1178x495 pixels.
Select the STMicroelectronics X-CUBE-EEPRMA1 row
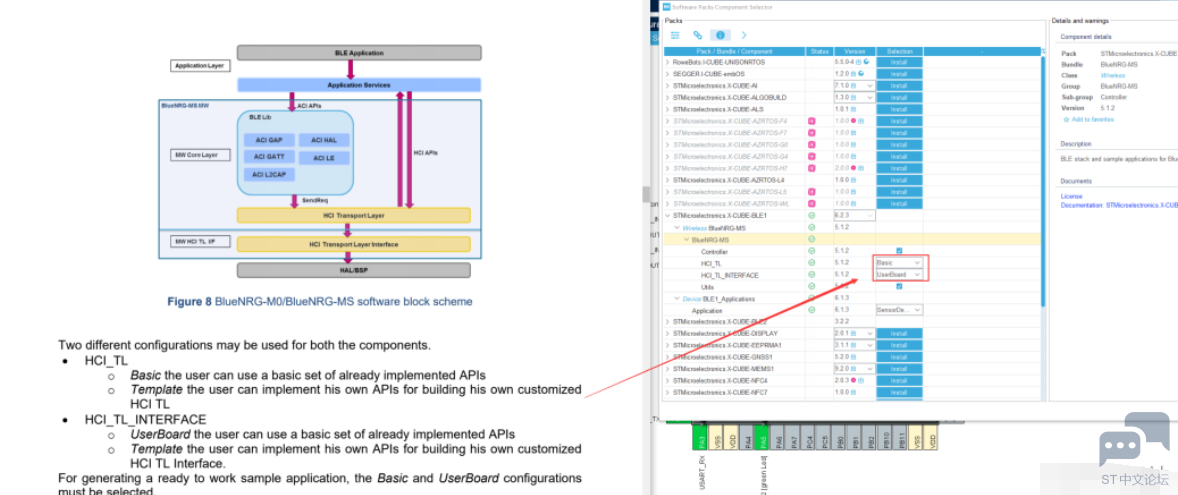[853, 346]
